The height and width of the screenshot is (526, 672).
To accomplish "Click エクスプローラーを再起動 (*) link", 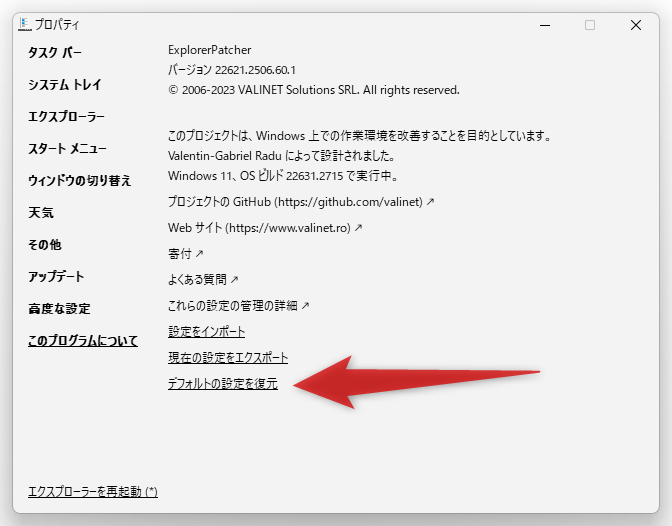I will pyautogui.click(x=93, y=491).
